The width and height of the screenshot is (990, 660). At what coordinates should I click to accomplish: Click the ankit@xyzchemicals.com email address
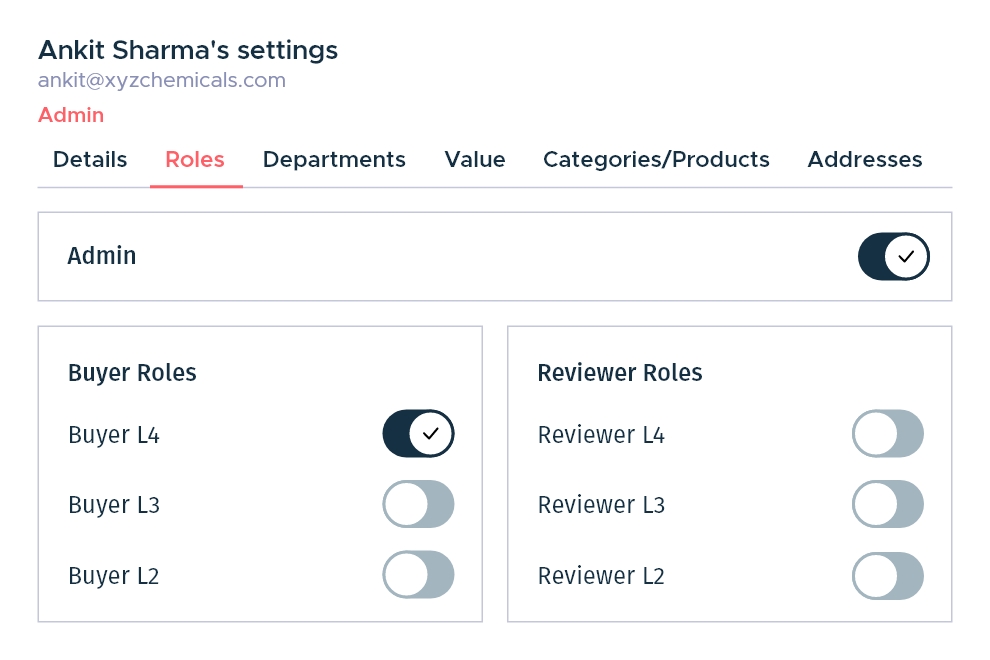pos(162,80)
